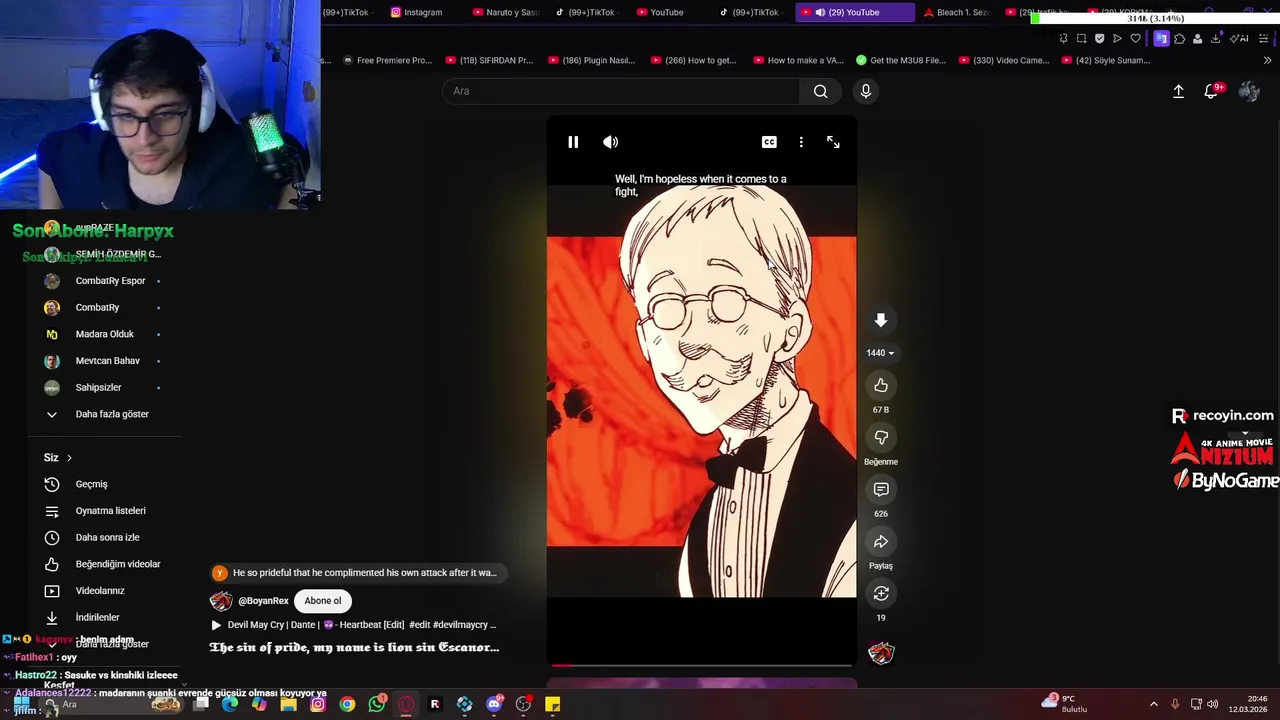
Task: Open the send/flow arrow icon in toolbar
Action: point(1117,39)
